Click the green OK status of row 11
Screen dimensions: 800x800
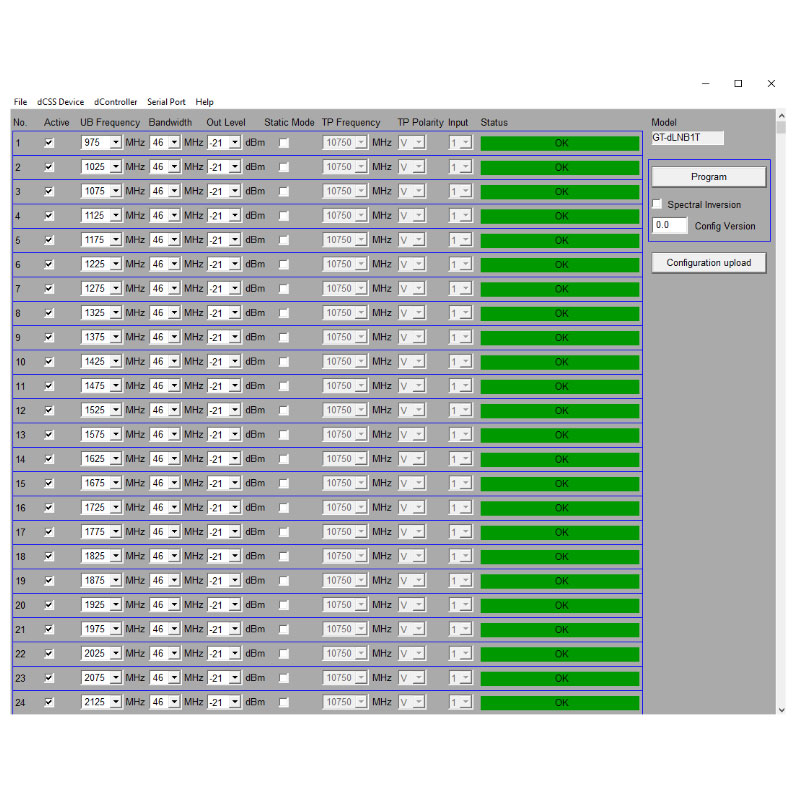coord(560,387)
